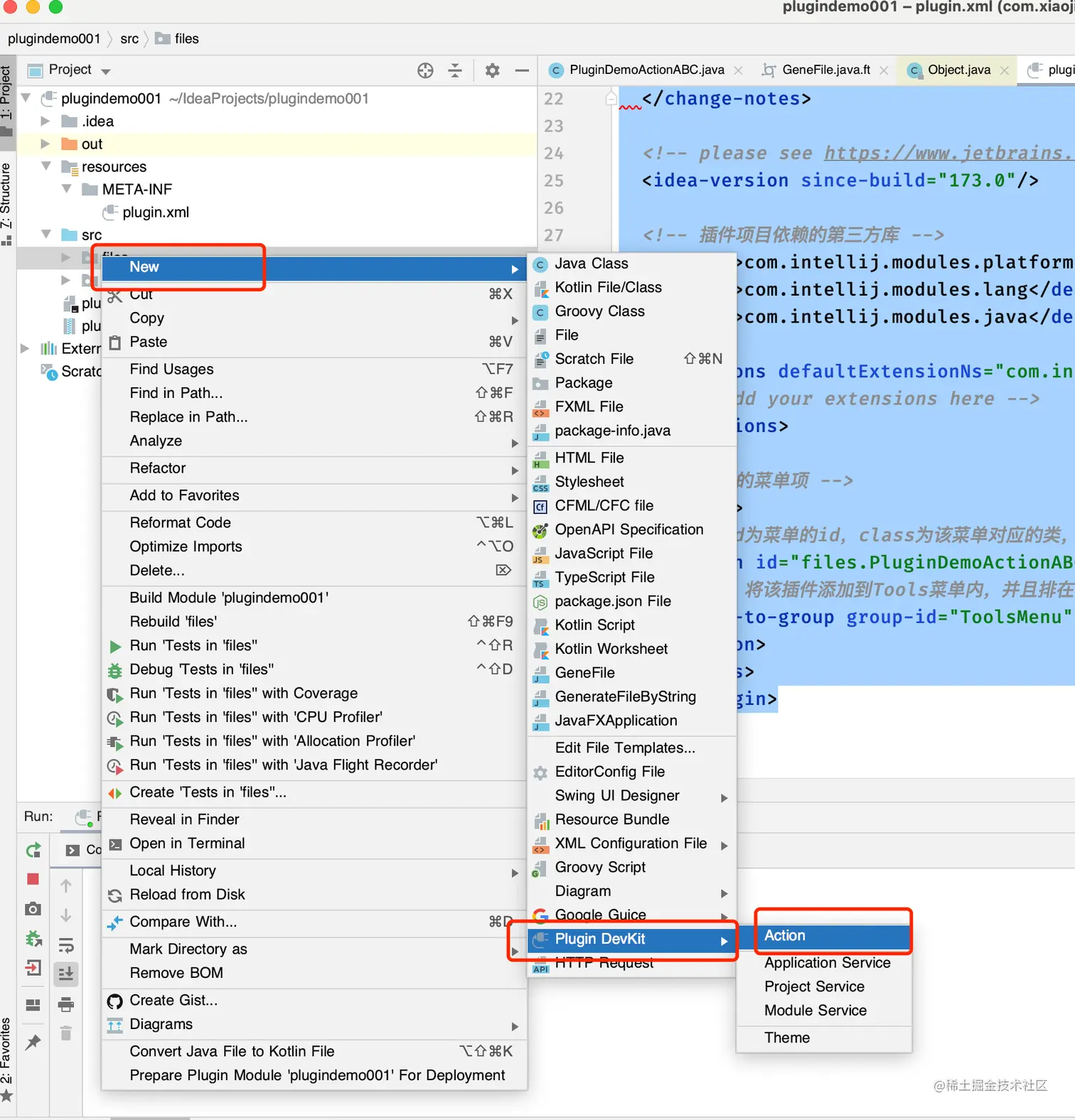The image size is (1075, 1120).
Task: Open the Refactor submenu
Action: (314, 468)
